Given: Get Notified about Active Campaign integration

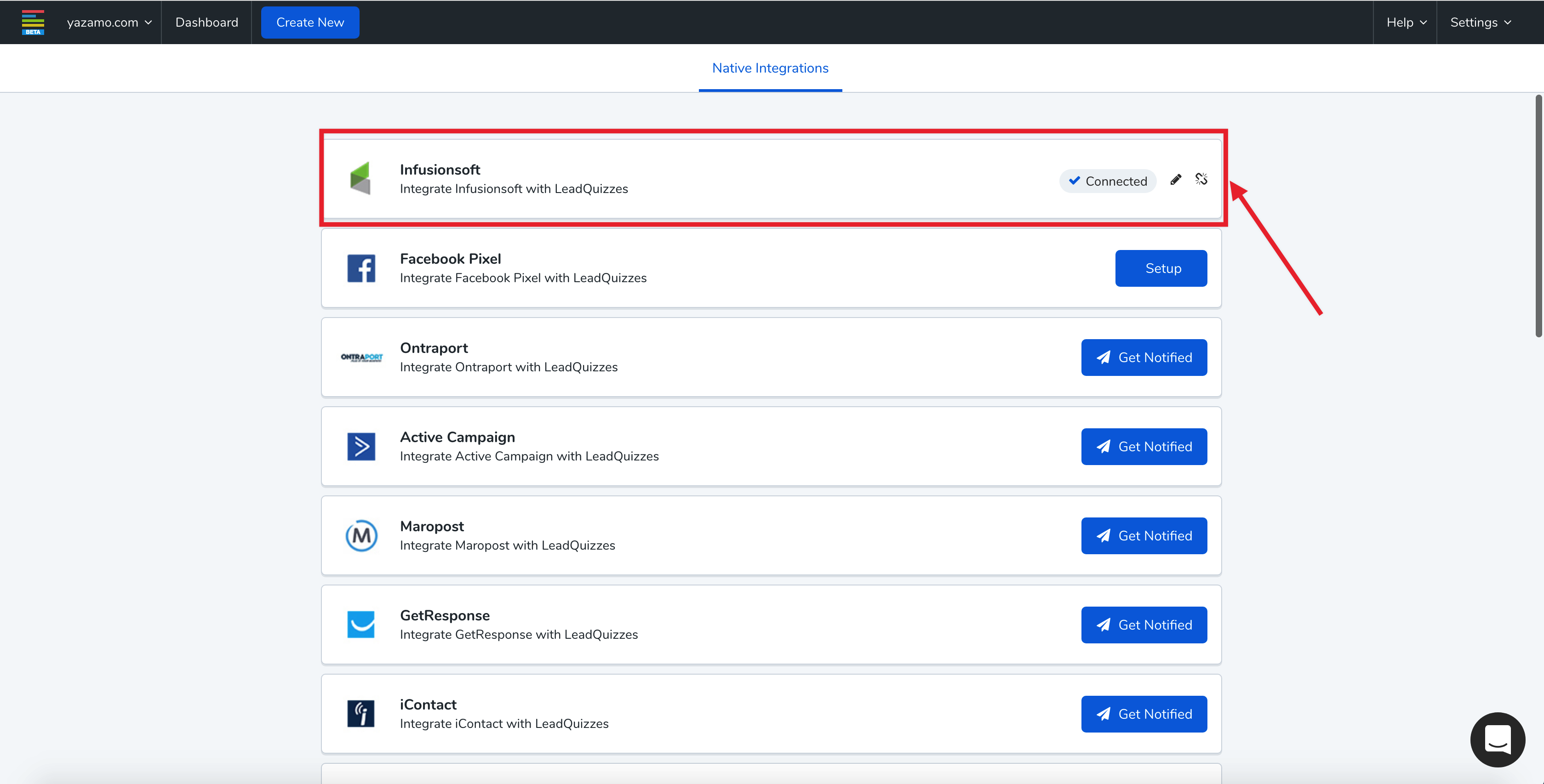Looking at the screenshot, I should 1144,447.
